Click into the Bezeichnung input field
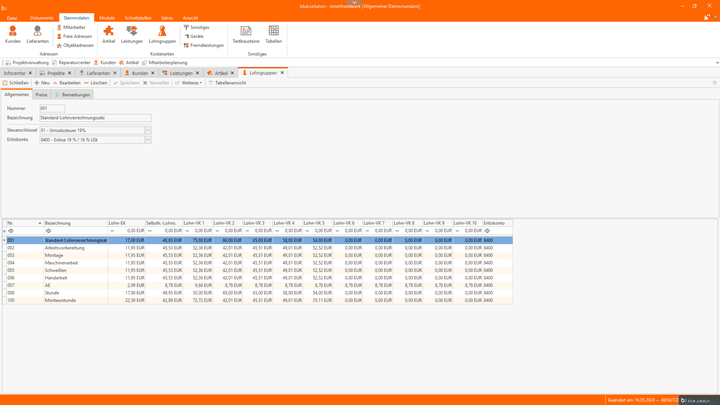This screenshot has width=720, height=405. (95, 118)
